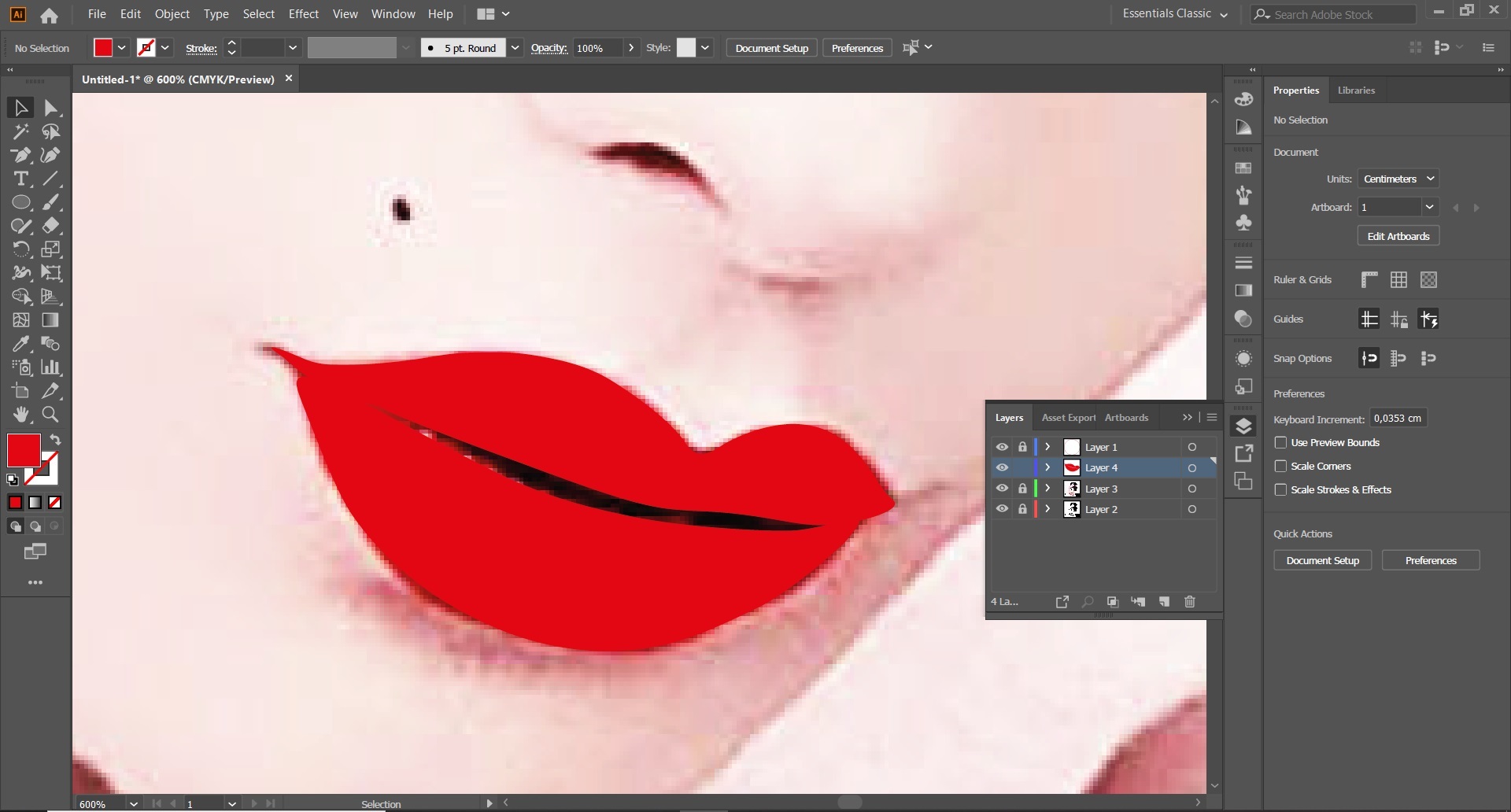1511x812 pixels.
Task: Hide Layer 4 visibility eye
Action: pos(1002,467)
